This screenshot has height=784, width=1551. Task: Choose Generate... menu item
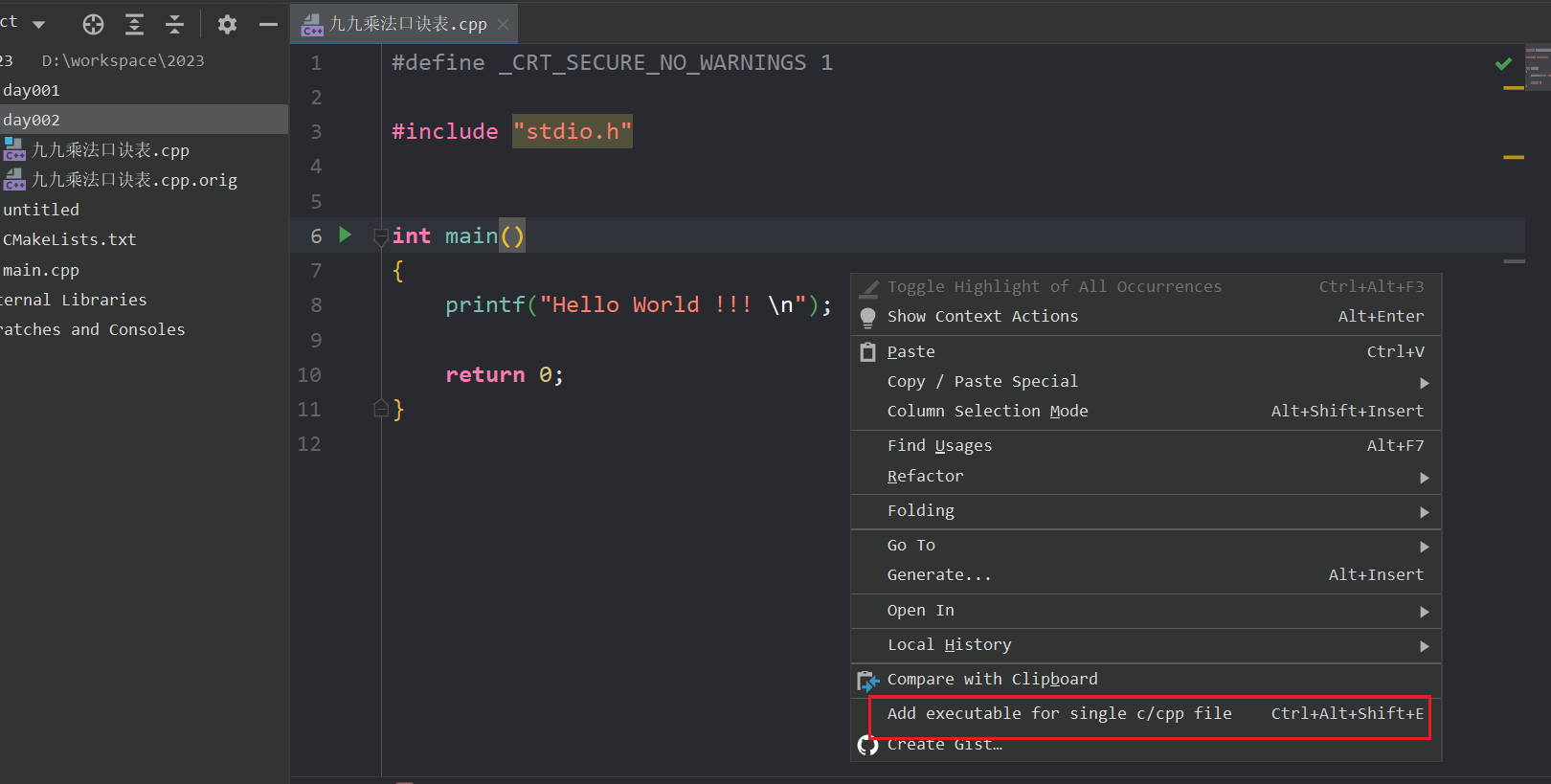[1146, 574]
